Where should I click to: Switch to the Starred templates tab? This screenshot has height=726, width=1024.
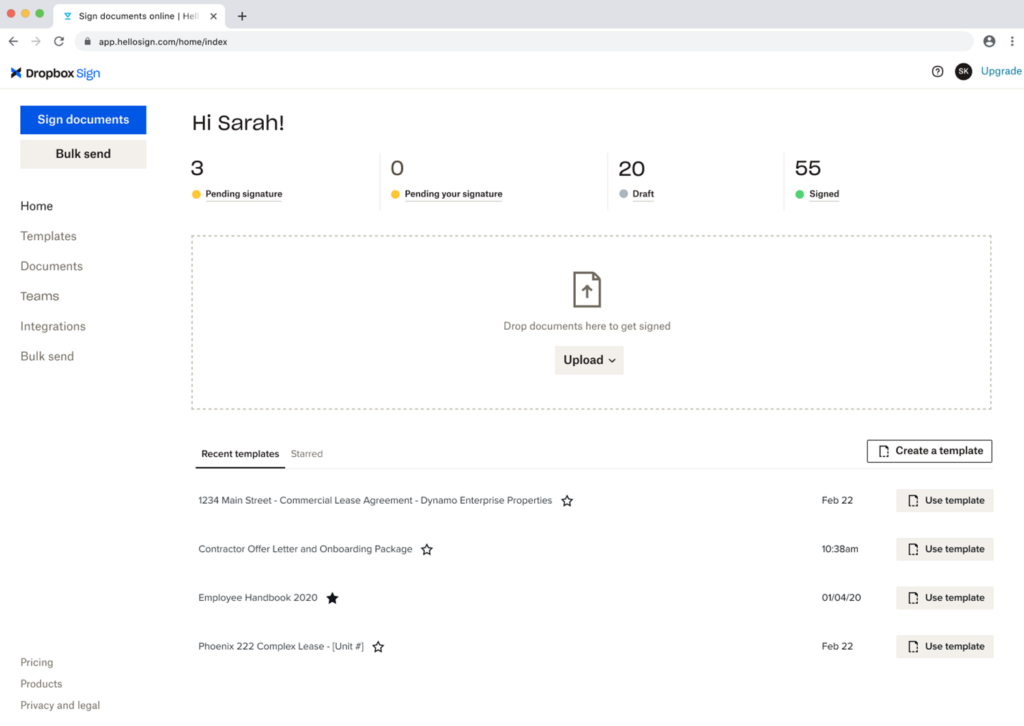pyautogui.click(x=306, y=453)
